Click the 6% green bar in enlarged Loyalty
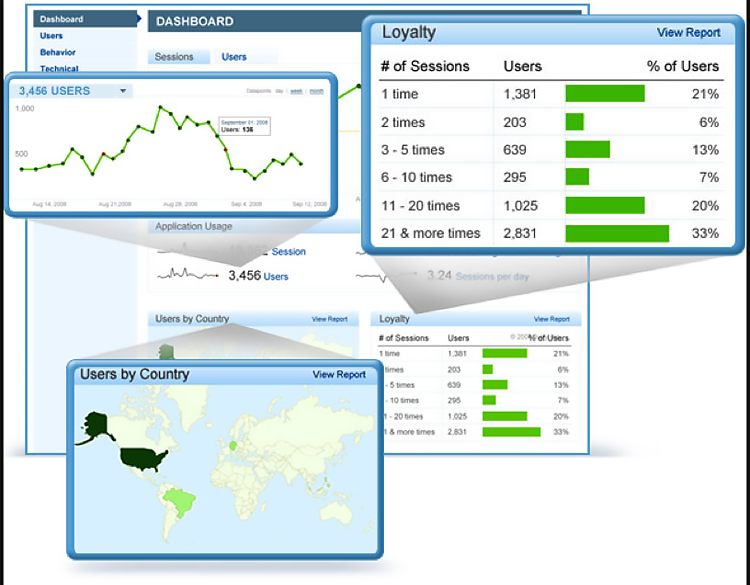Image resolution: width=750 pixels, height=585 pixels. [574, 122]
